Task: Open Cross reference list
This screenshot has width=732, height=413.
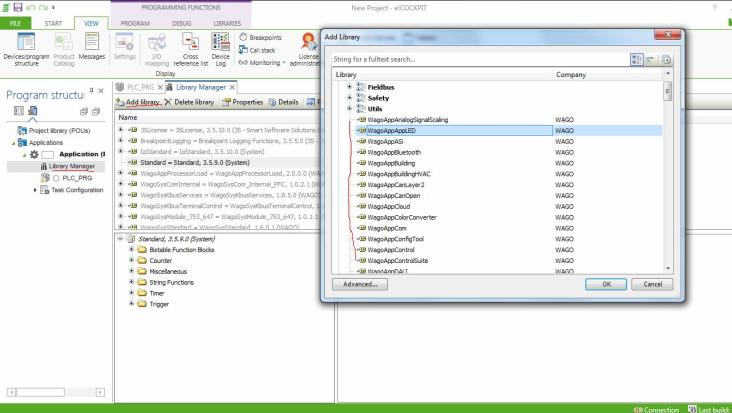Action: click(190, 49)
